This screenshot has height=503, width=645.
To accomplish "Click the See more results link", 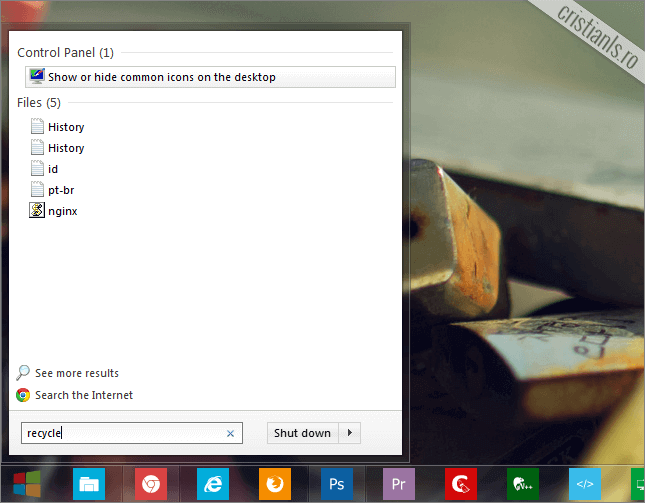I will tap(76, 373).
